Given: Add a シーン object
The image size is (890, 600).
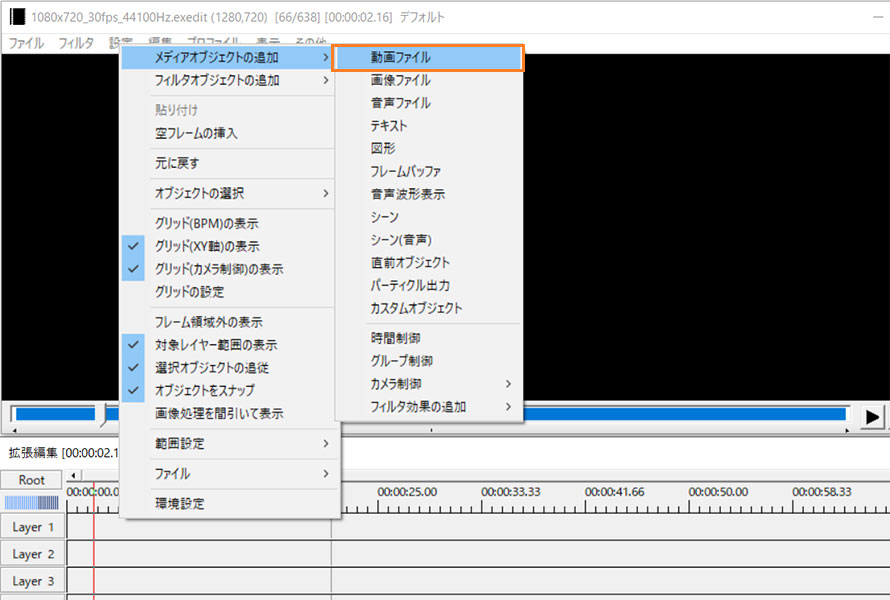Looking at the screenshot, I should coord(428,217).
